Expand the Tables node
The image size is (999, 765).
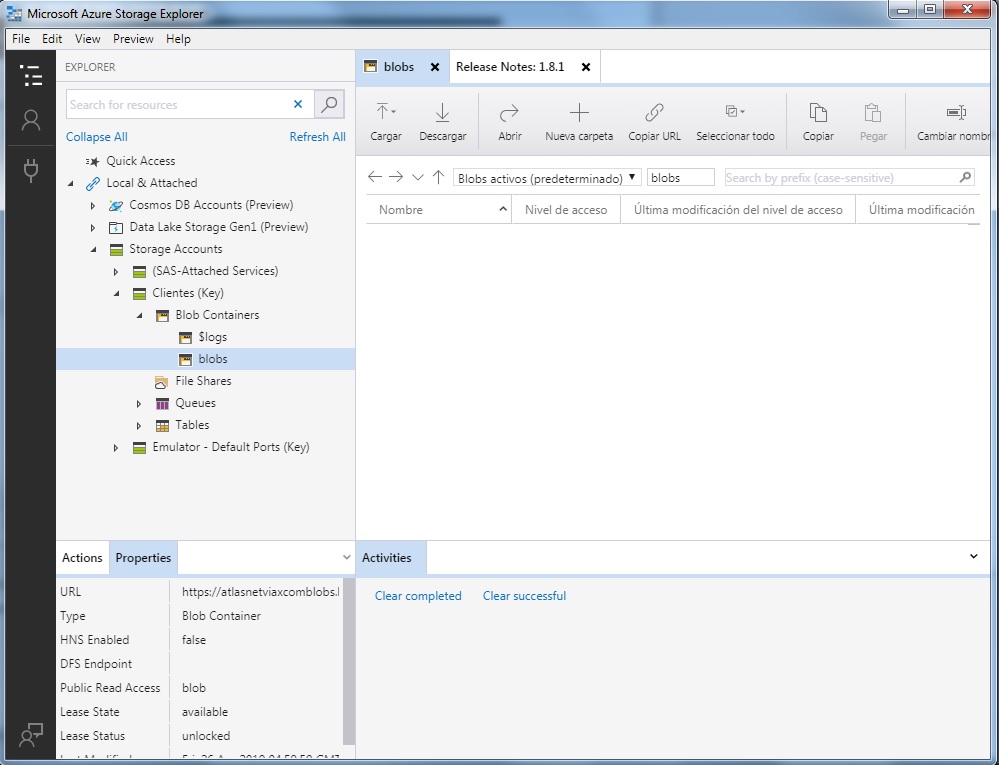(139, 425)
